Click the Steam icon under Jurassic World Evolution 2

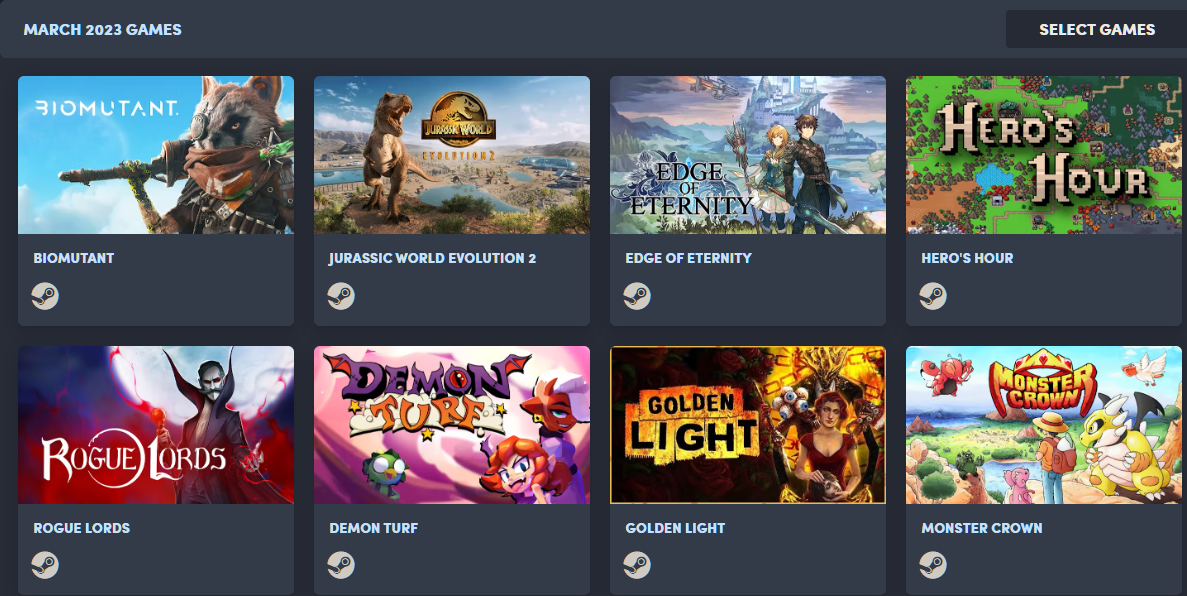(x=341, y=295)
